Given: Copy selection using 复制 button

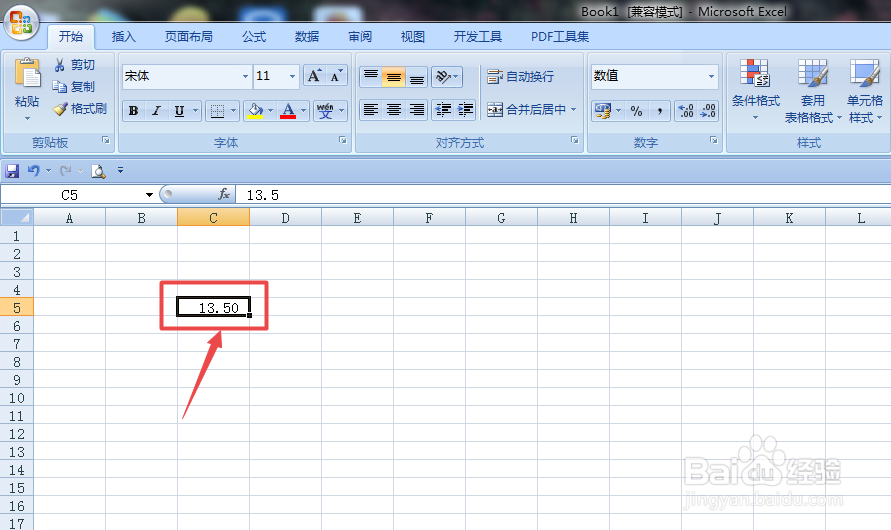Looking at the screenshot, I should point(74,86).
